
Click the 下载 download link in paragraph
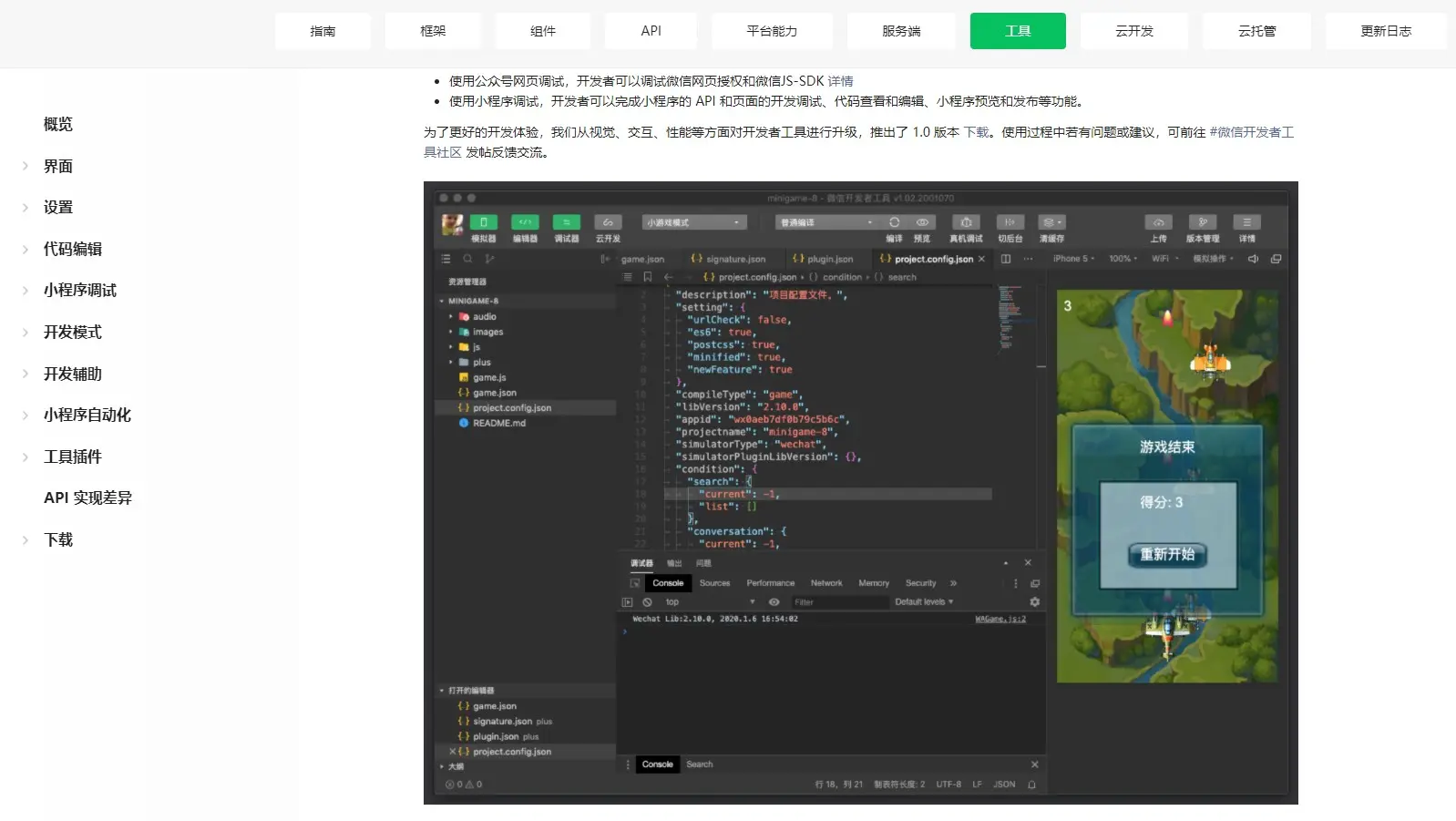pos(977,132)
